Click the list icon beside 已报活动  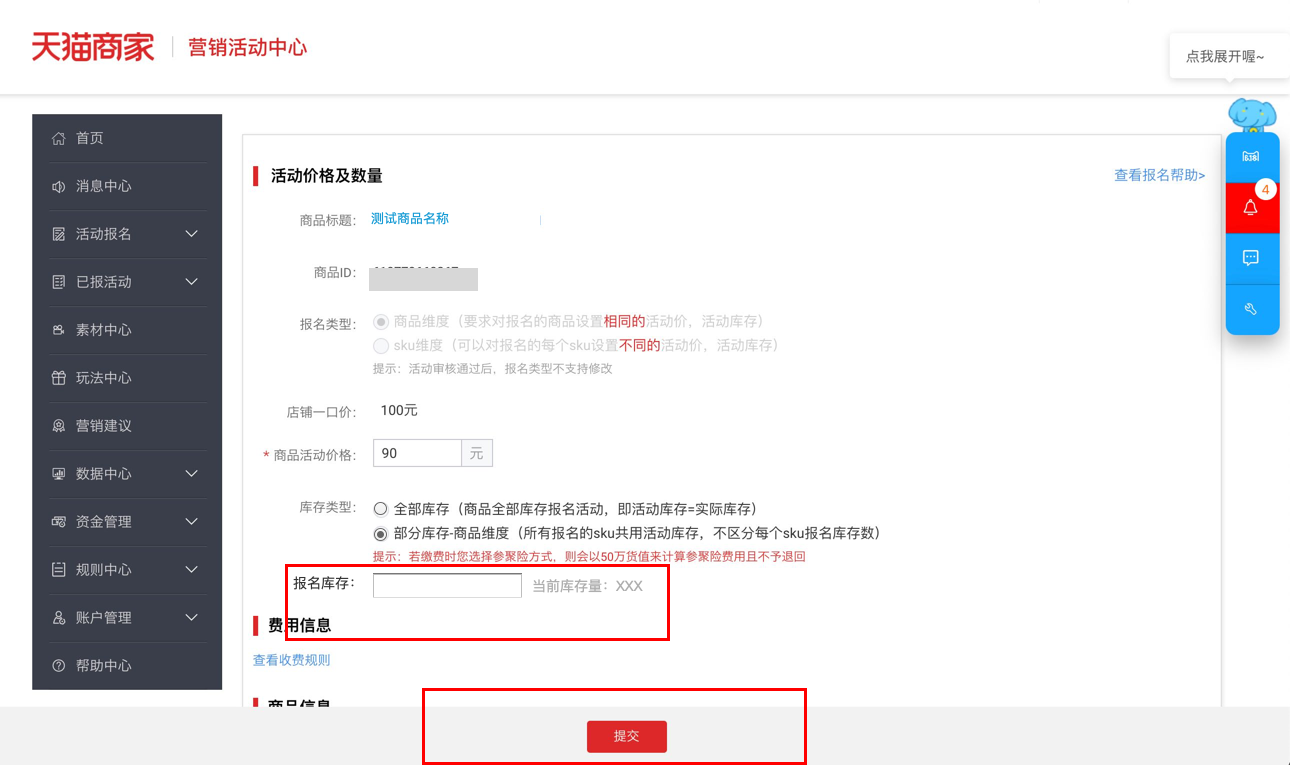(58, 282)
